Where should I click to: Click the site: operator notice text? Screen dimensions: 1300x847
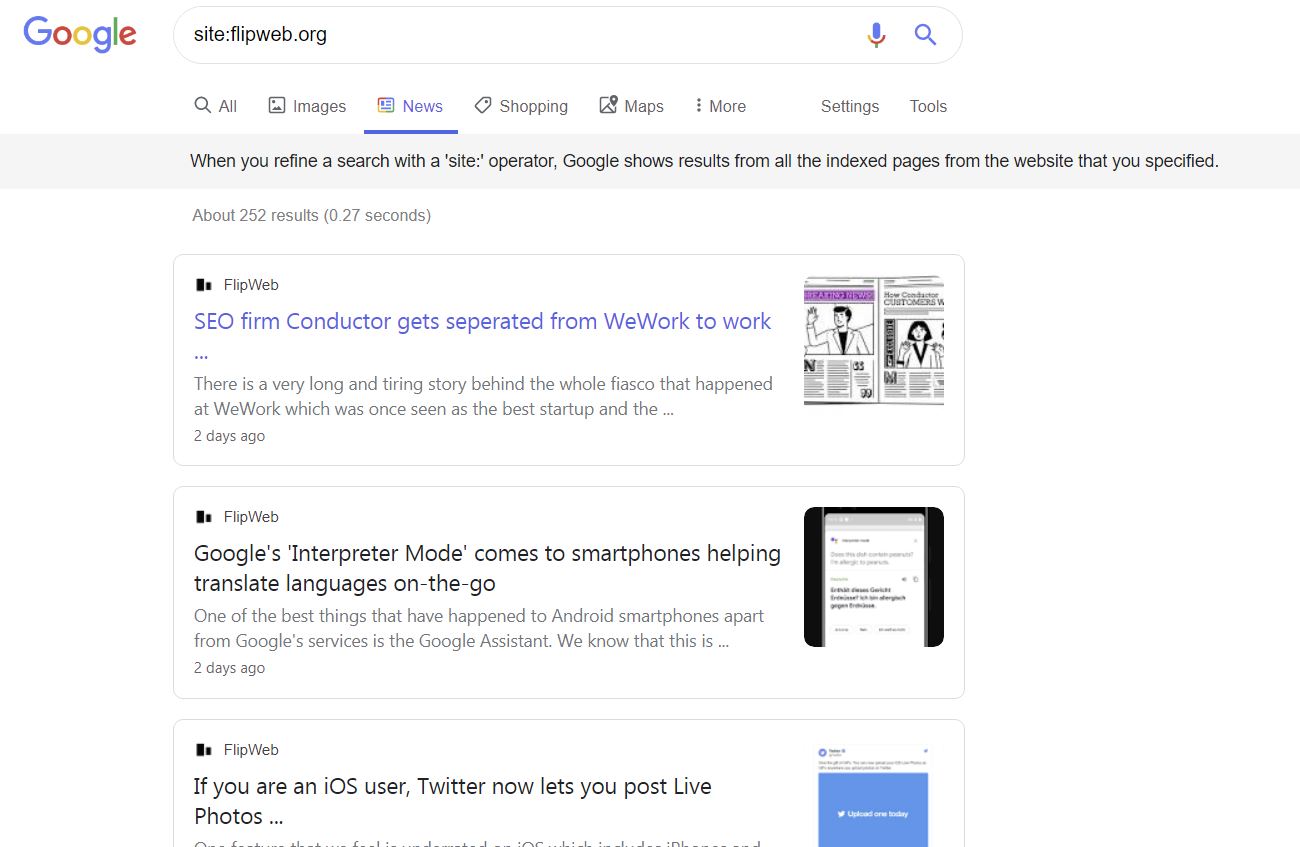coord(704,161)
